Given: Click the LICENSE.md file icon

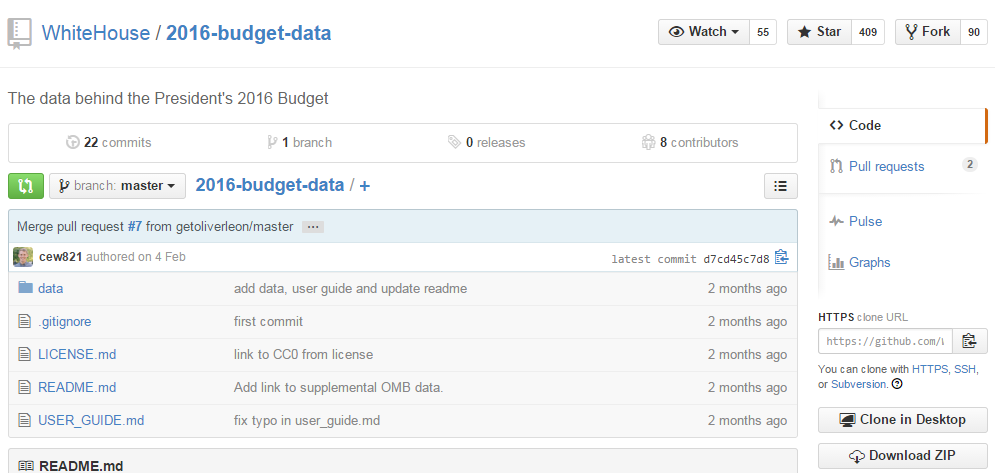Looking at the screenshot, I should click(x=25, y=354).
